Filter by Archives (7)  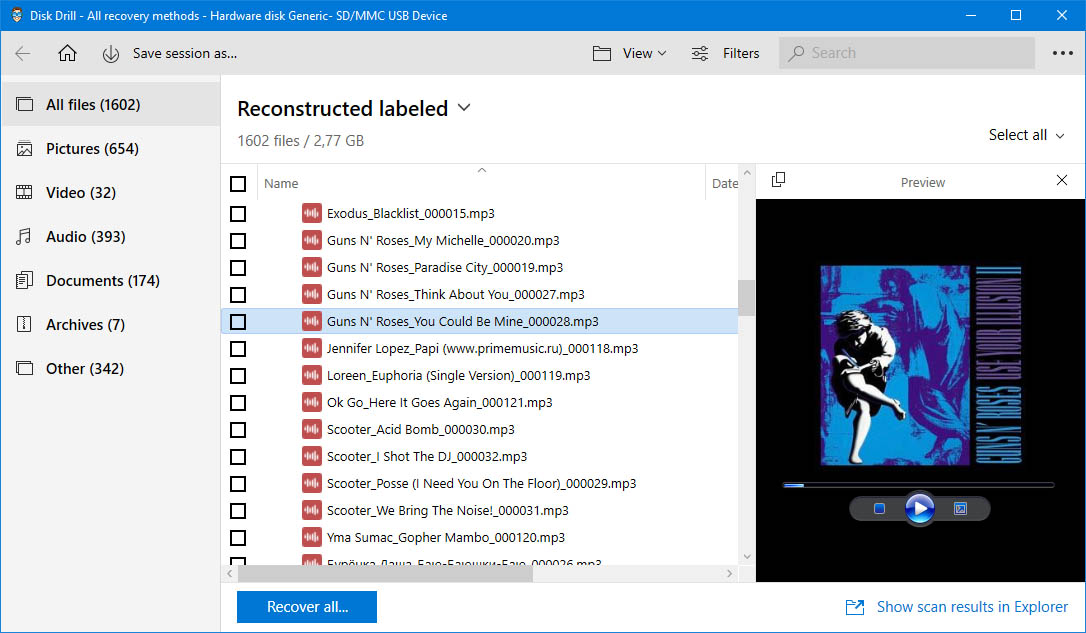coord(111,324)
